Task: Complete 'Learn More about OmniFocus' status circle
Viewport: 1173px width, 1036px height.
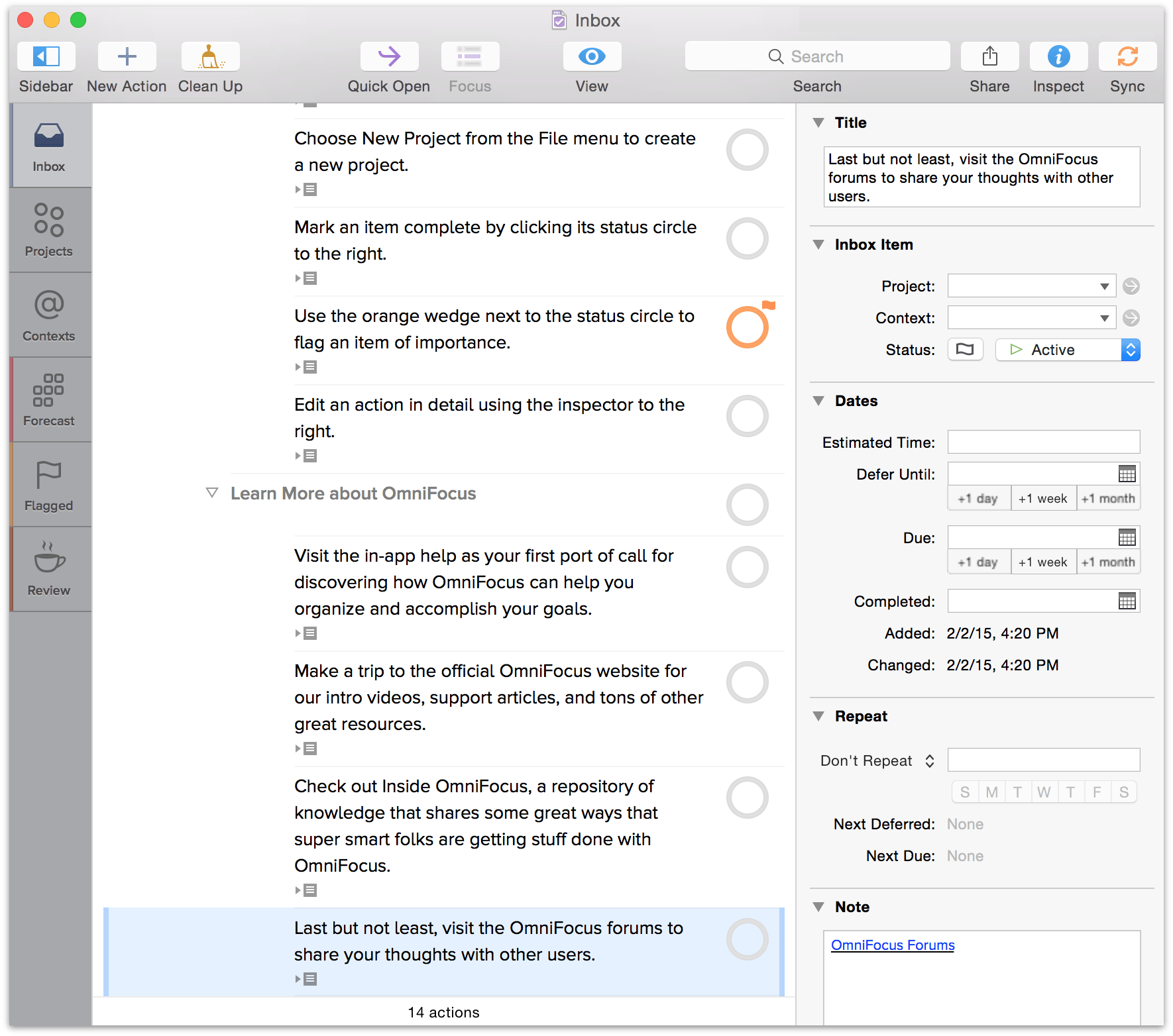Action: click(748, 505)
